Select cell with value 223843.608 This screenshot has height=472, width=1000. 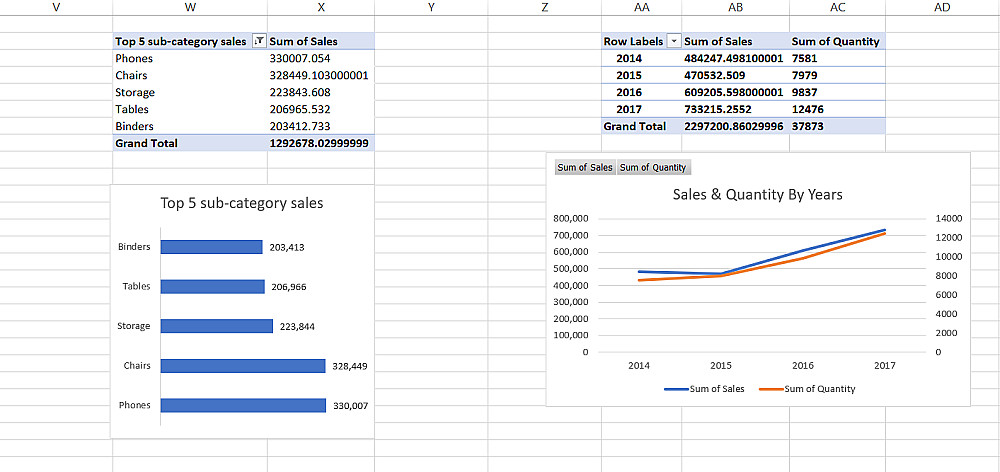[x=321, y=92]
